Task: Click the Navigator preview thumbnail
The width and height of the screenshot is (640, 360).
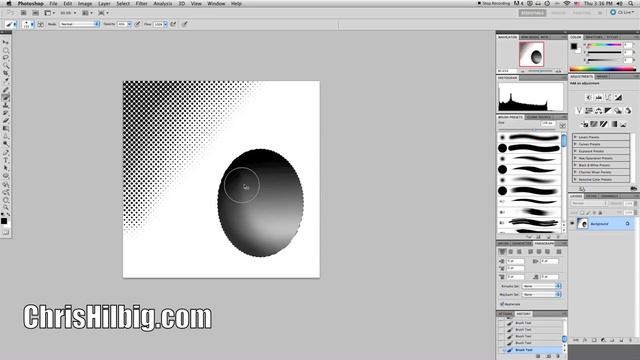Action: (531, 54)
